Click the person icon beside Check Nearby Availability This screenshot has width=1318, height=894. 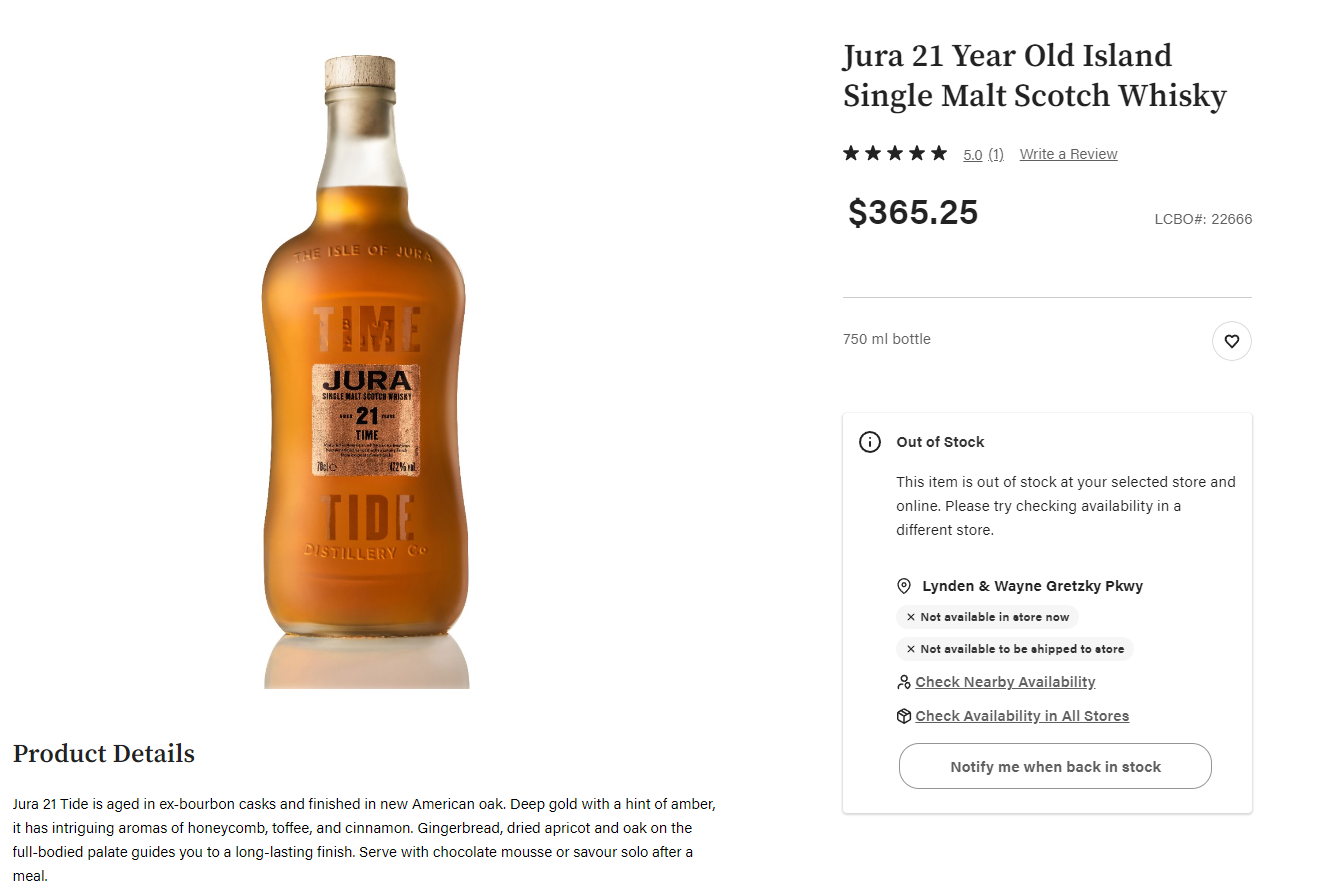[x=904, y=682]
